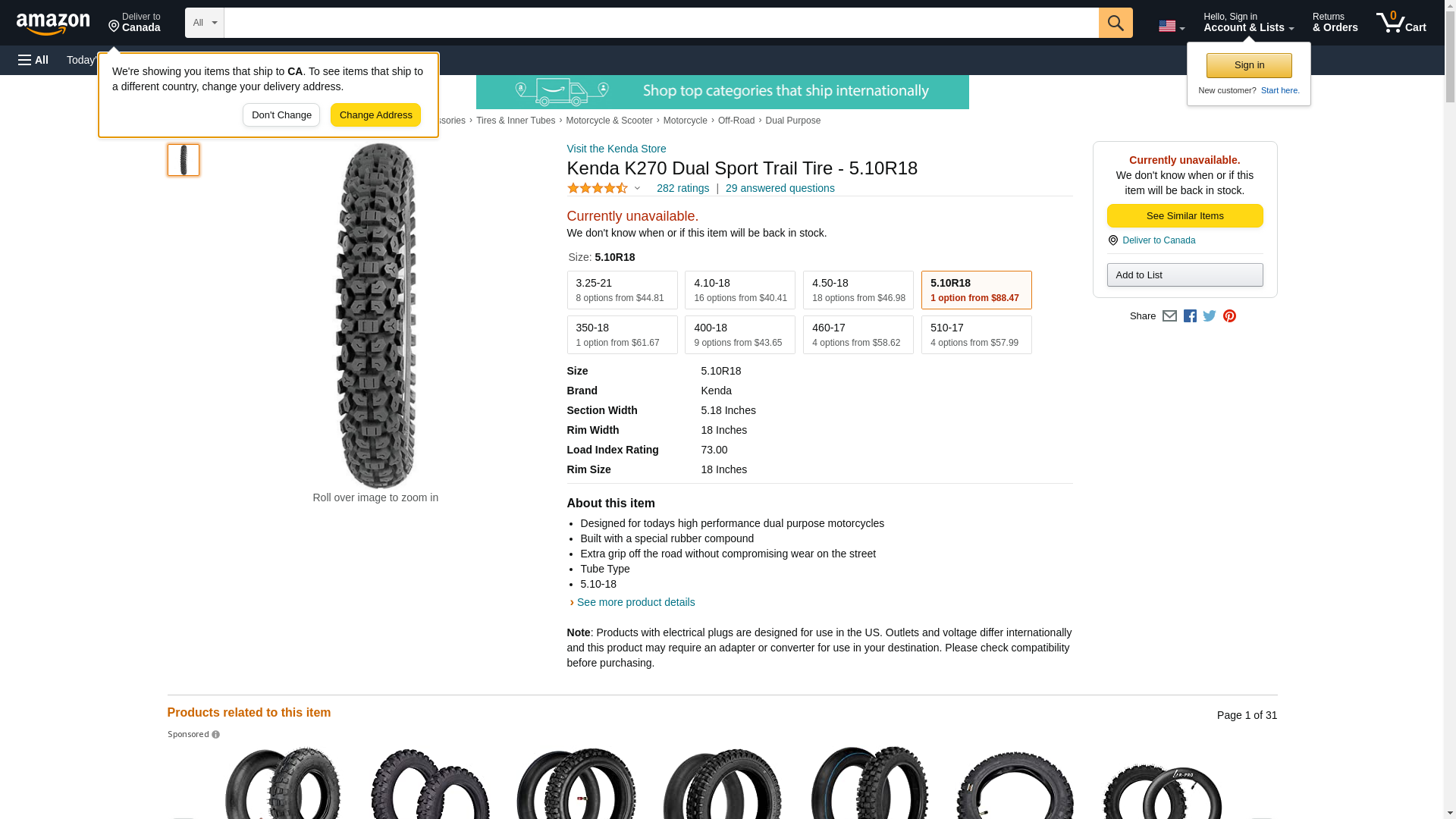Open Returns & Orders

[x=1335, y=23]
